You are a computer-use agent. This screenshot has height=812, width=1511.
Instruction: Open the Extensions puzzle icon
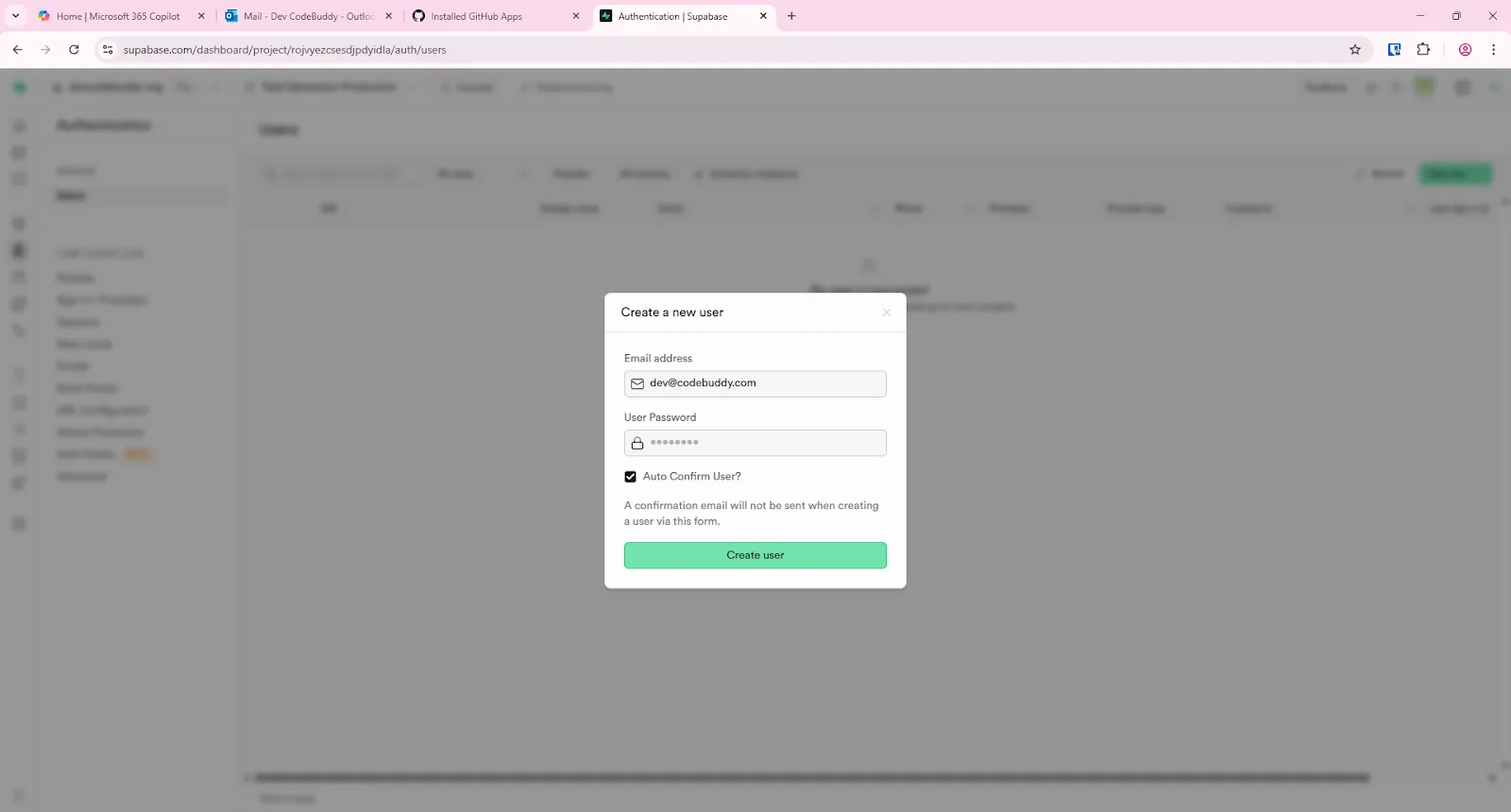pos(1423,50)
